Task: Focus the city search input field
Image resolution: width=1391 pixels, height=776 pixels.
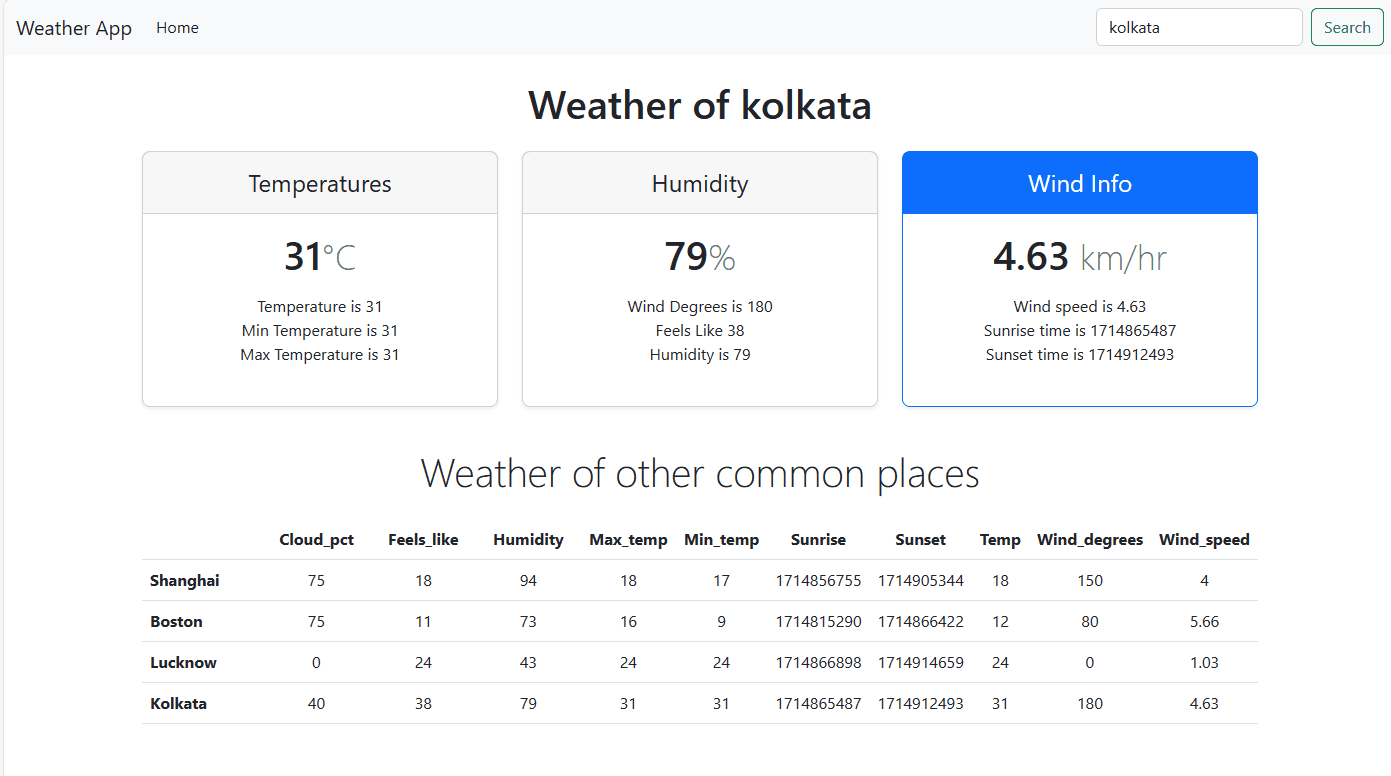Action: point(1199,28)
